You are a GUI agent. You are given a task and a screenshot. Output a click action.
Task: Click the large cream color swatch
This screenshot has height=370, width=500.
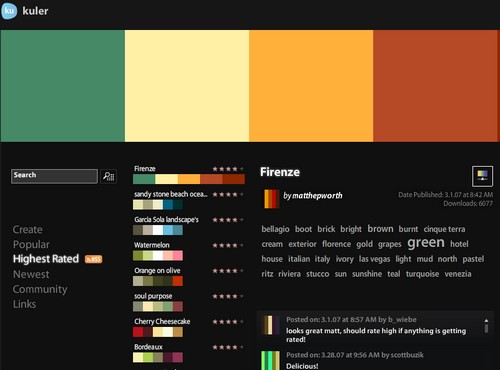pos(187,86)
